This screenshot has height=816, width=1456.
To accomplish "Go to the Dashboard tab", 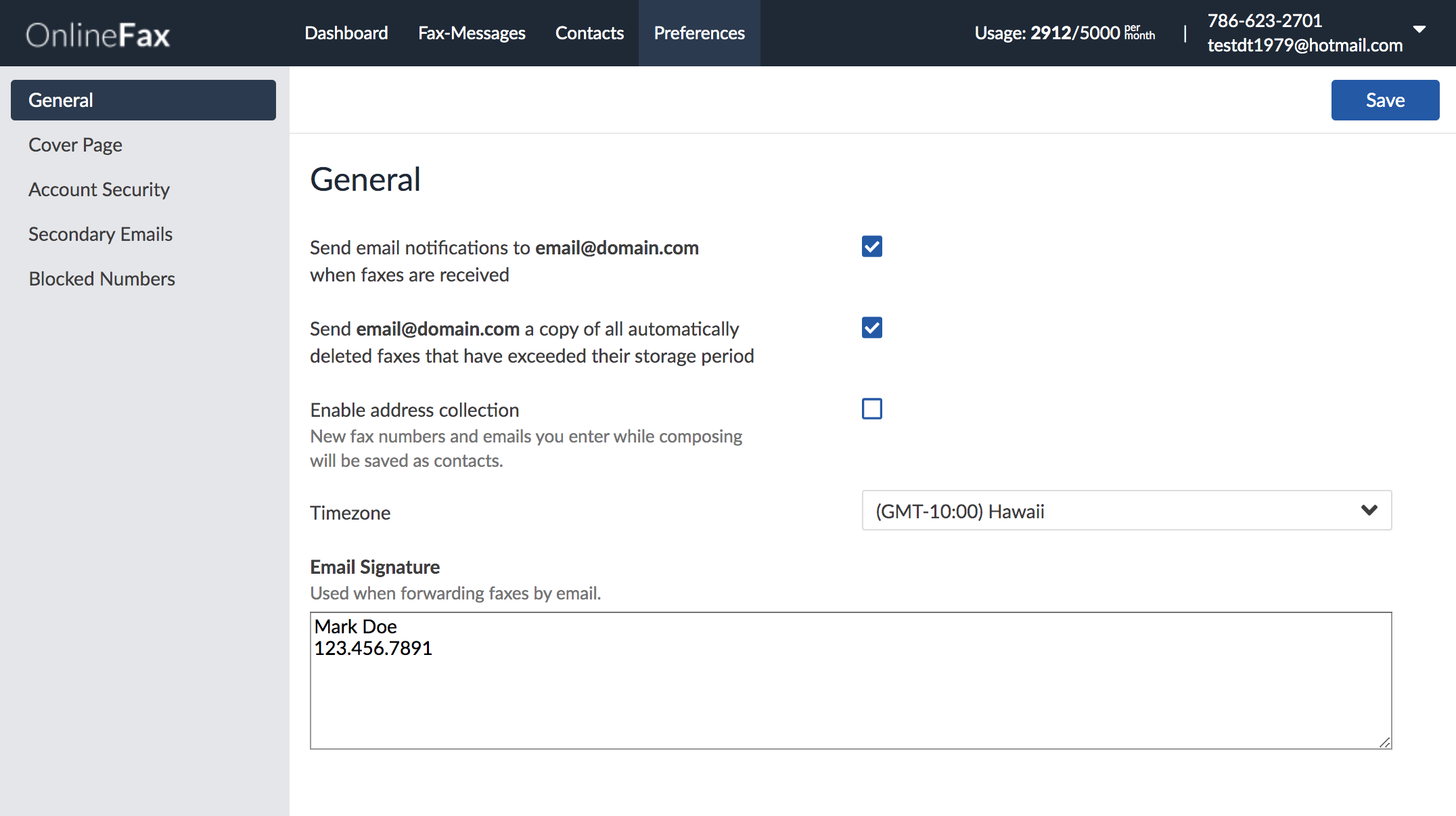I will point(346,33).
